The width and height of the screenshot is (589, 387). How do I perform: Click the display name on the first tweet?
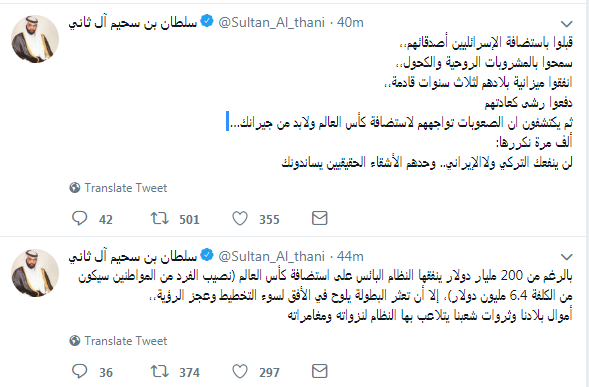133,23
